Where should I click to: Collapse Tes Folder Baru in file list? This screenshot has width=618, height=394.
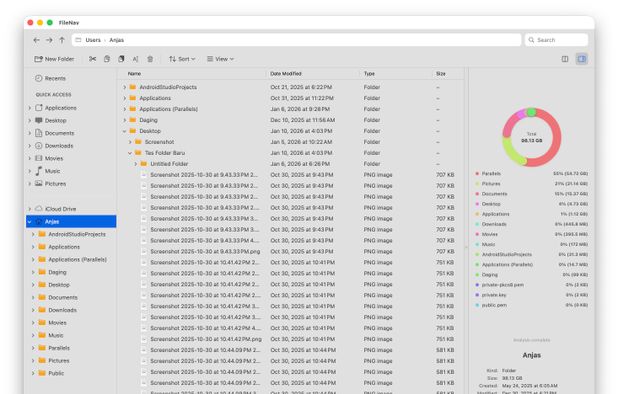pyautogui.click(x=130, y=153)
